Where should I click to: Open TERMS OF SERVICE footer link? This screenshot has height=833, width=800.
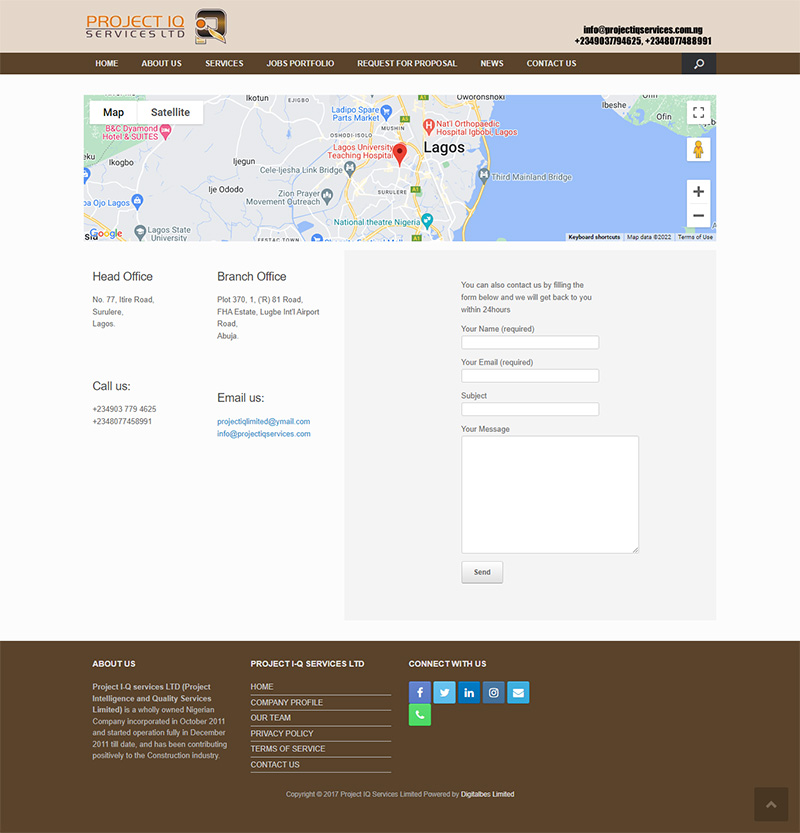[288, 749]
